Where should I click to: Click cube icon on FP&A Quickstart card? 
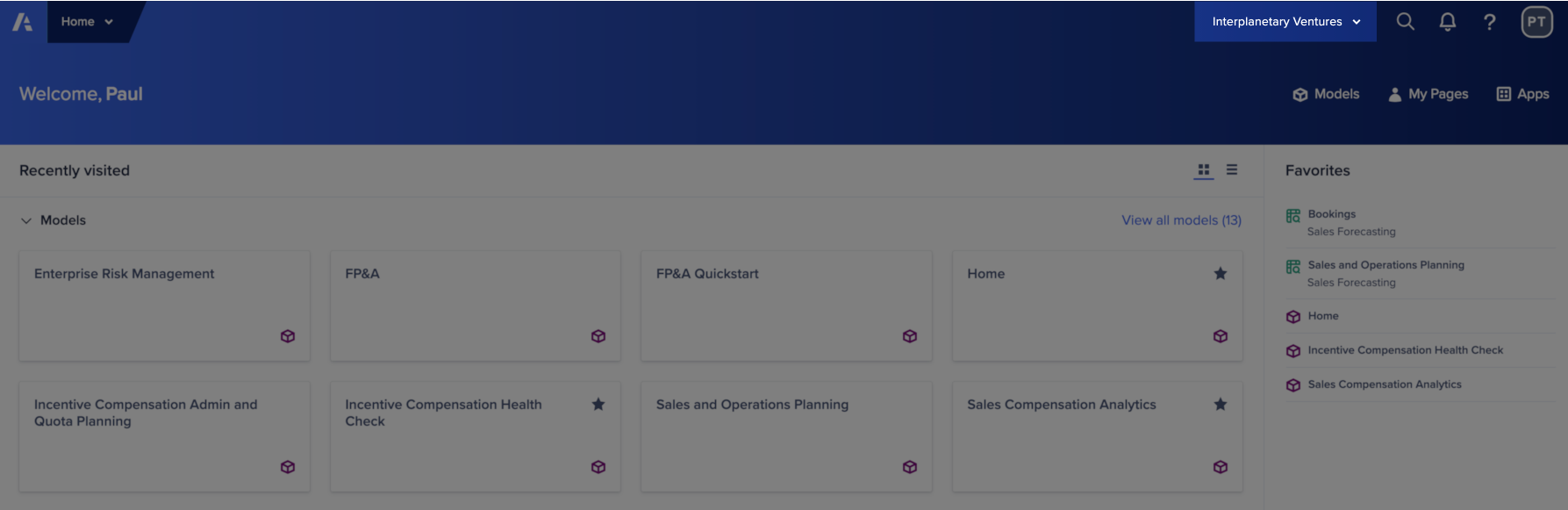910,336
